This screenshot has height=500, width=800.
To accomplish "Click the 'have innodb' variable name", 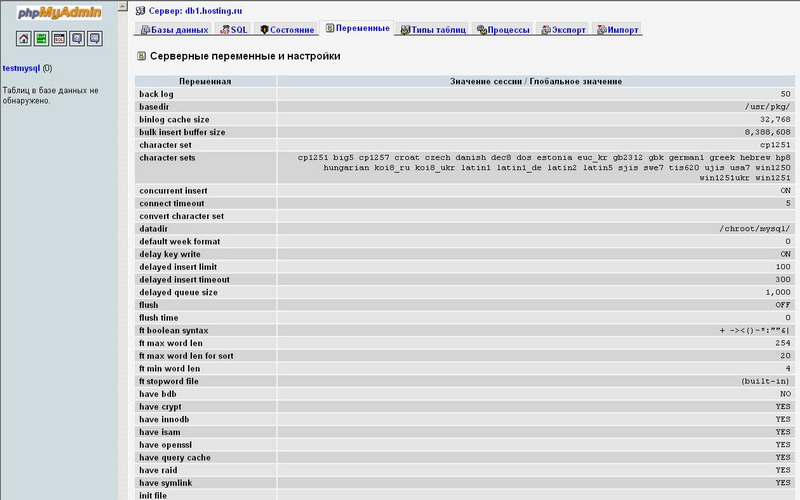I will (x=164, y=420).
